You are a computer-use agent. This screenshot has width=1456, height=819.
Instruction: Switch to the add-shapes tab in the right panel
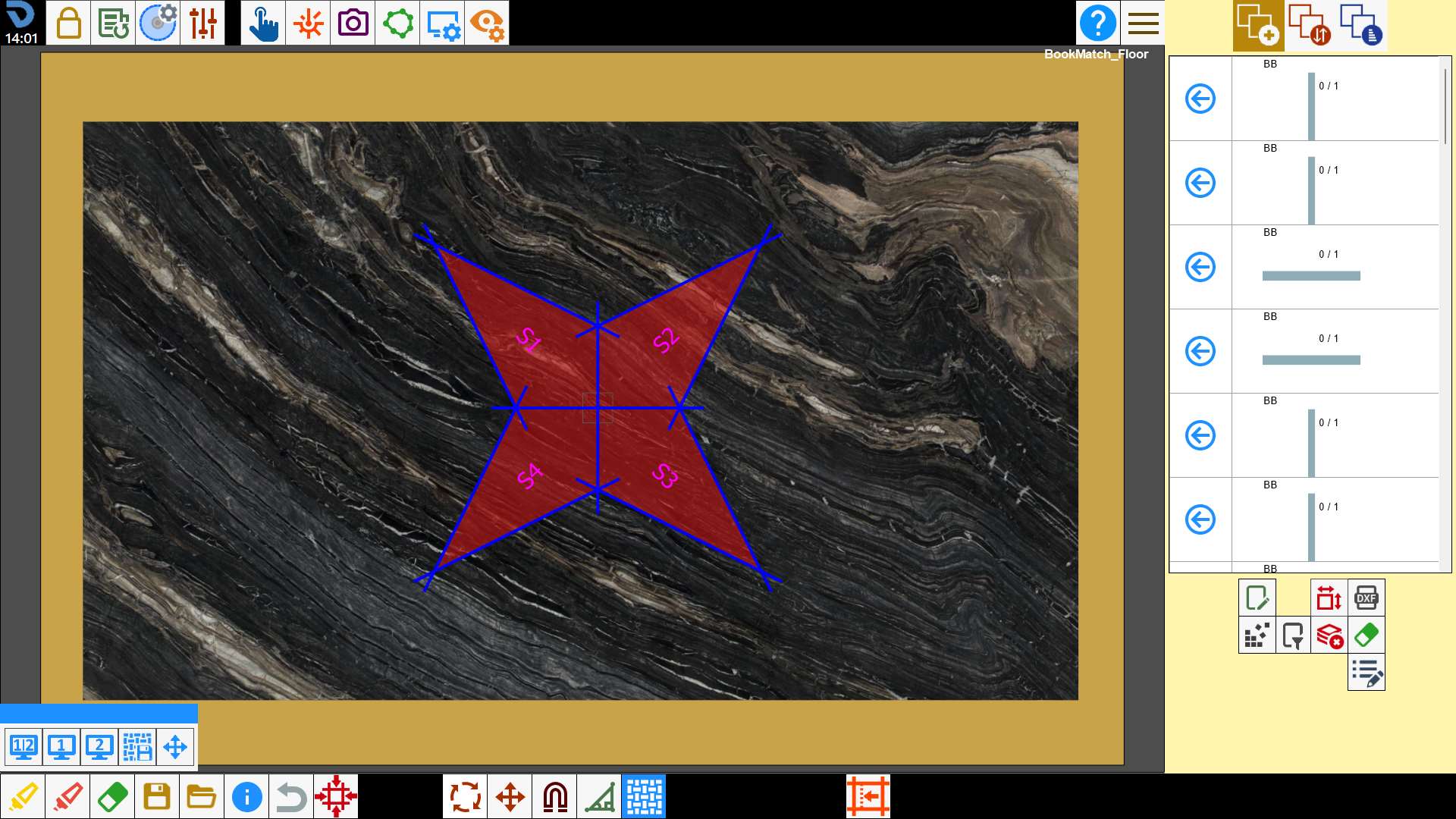coord(1258,25)
